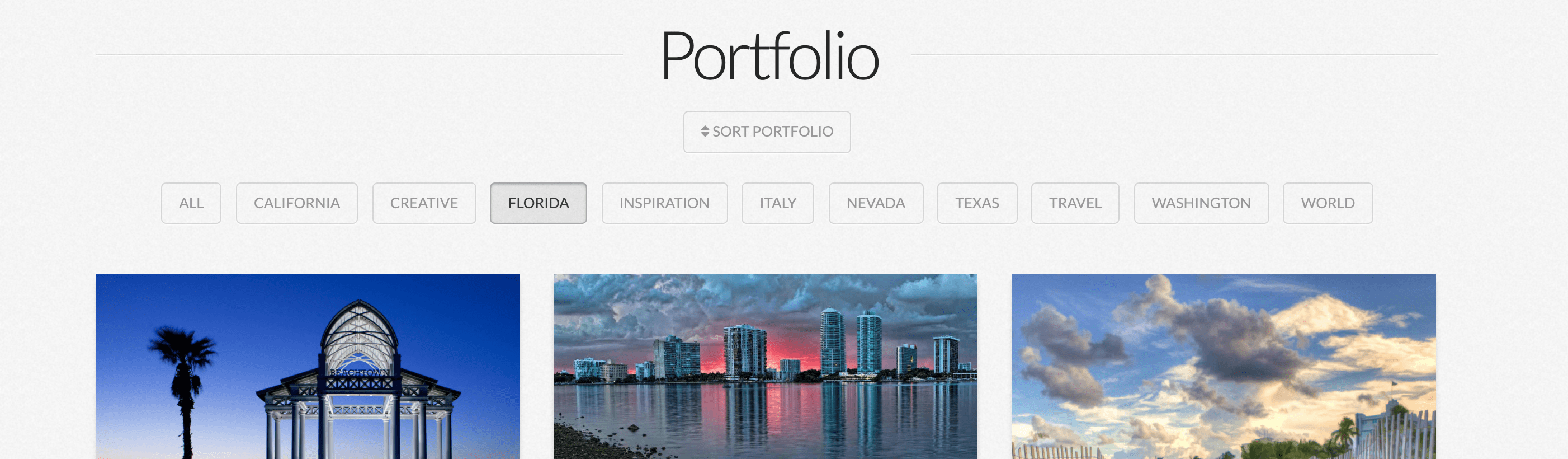
Task: Toggle the active Florida filter
Action: 538,203
